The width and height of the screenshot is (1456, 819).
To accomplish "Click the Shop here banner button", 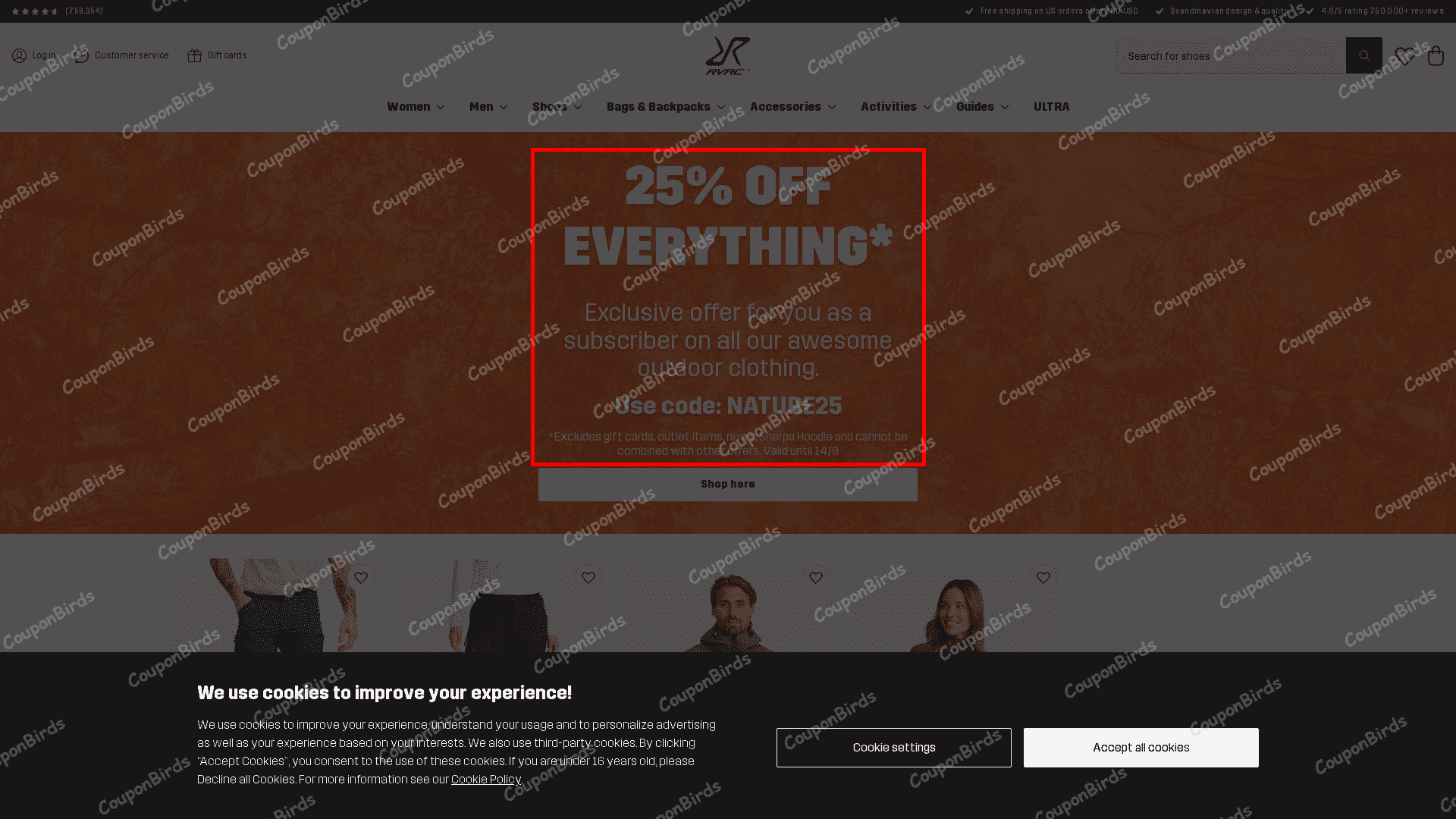I will [x=728, y=485].
